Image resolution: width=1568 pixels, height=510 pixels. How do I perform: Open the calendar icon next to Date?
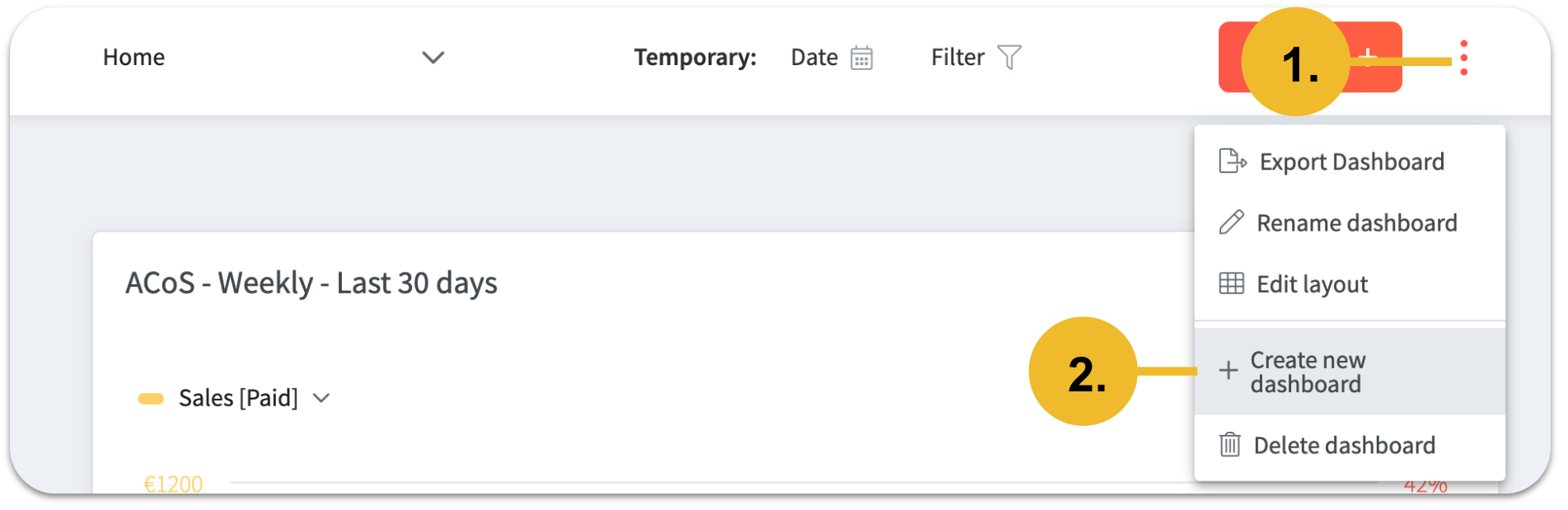point(861,58)
